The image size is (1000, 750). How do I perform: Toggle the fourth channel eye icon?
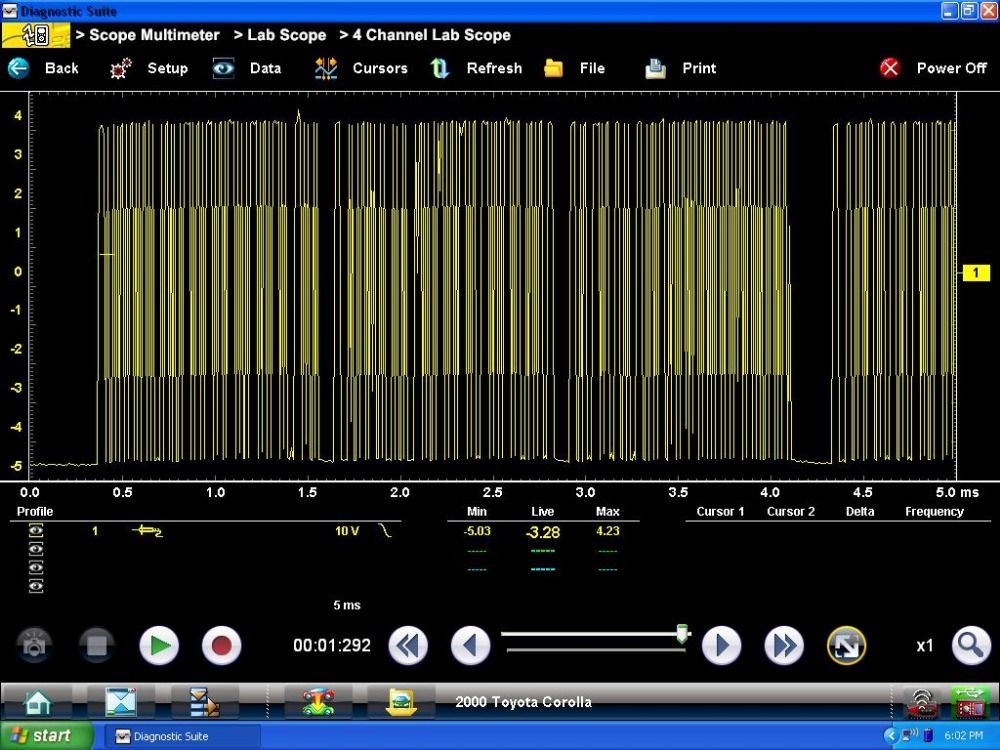point(36,586)
